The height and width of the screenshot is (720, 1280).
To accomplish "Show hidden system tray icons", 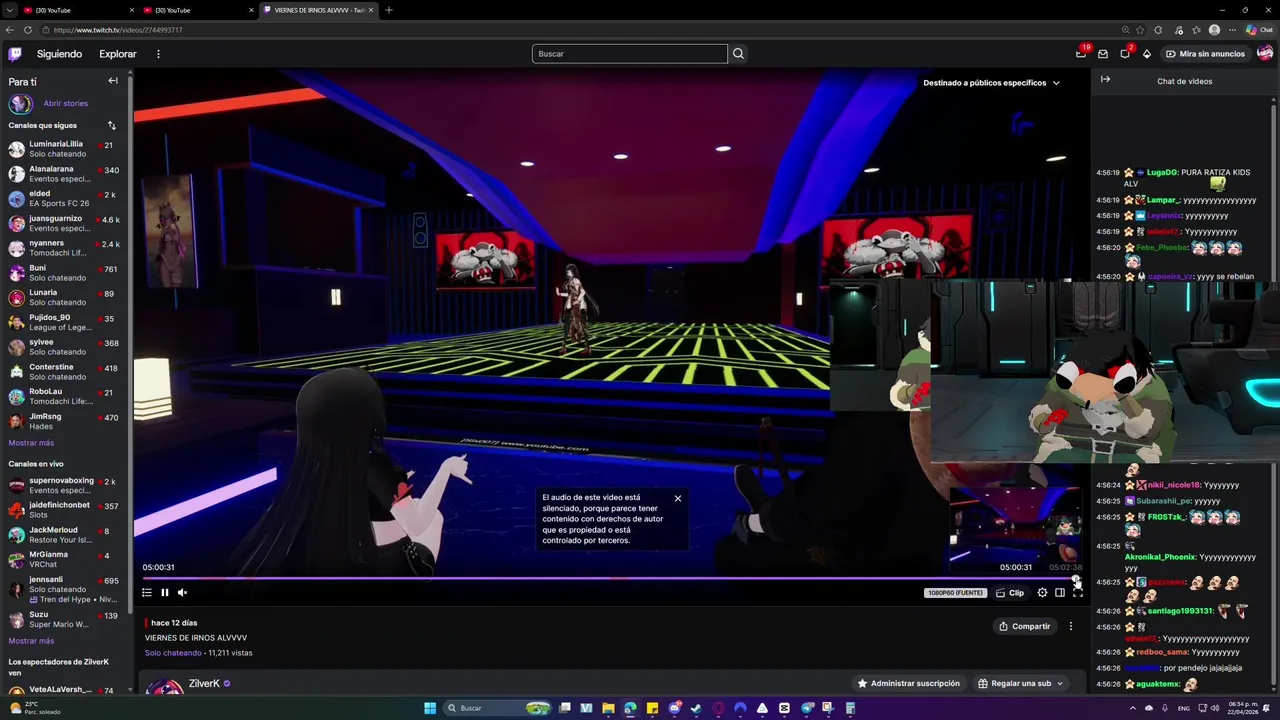I will pyautogui.click(x=1133, y=708).
